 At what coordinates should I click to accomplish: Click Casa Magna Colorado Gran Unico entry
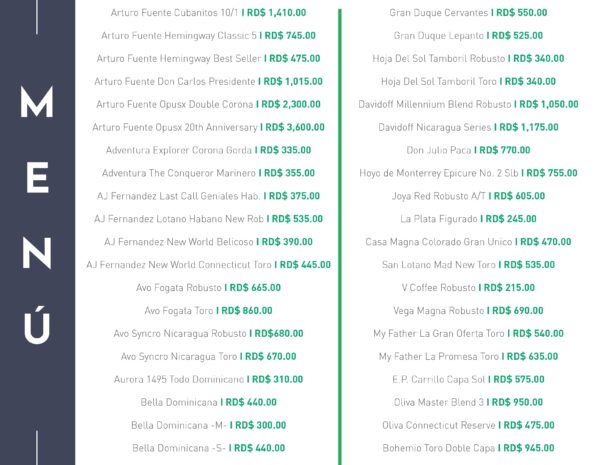pyautogui.click(x=468, y=242)
